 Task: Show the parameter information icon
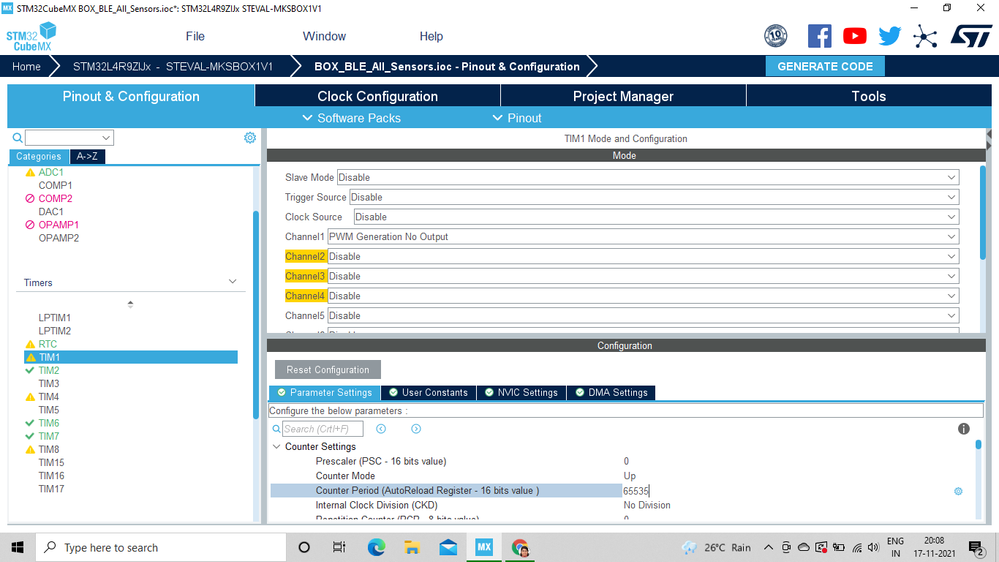[x=963, y=429]
